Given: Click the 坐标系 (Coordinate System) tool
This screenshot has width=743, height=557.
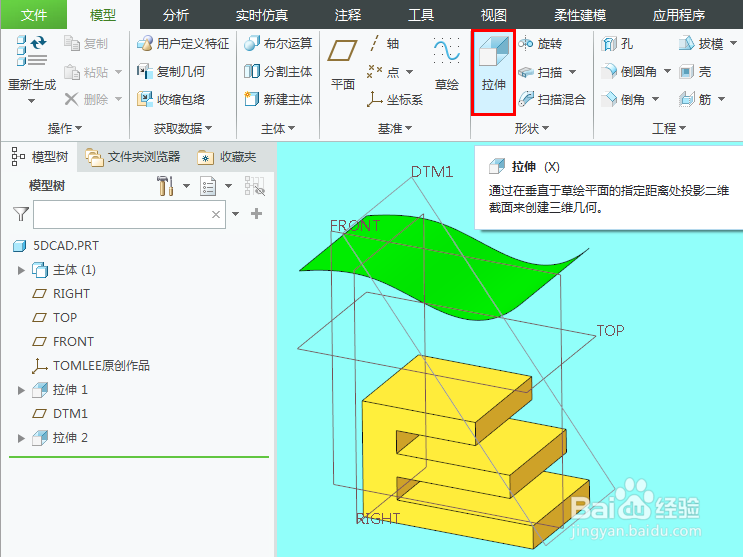Looking at the screenshot, I should point(395,100).
